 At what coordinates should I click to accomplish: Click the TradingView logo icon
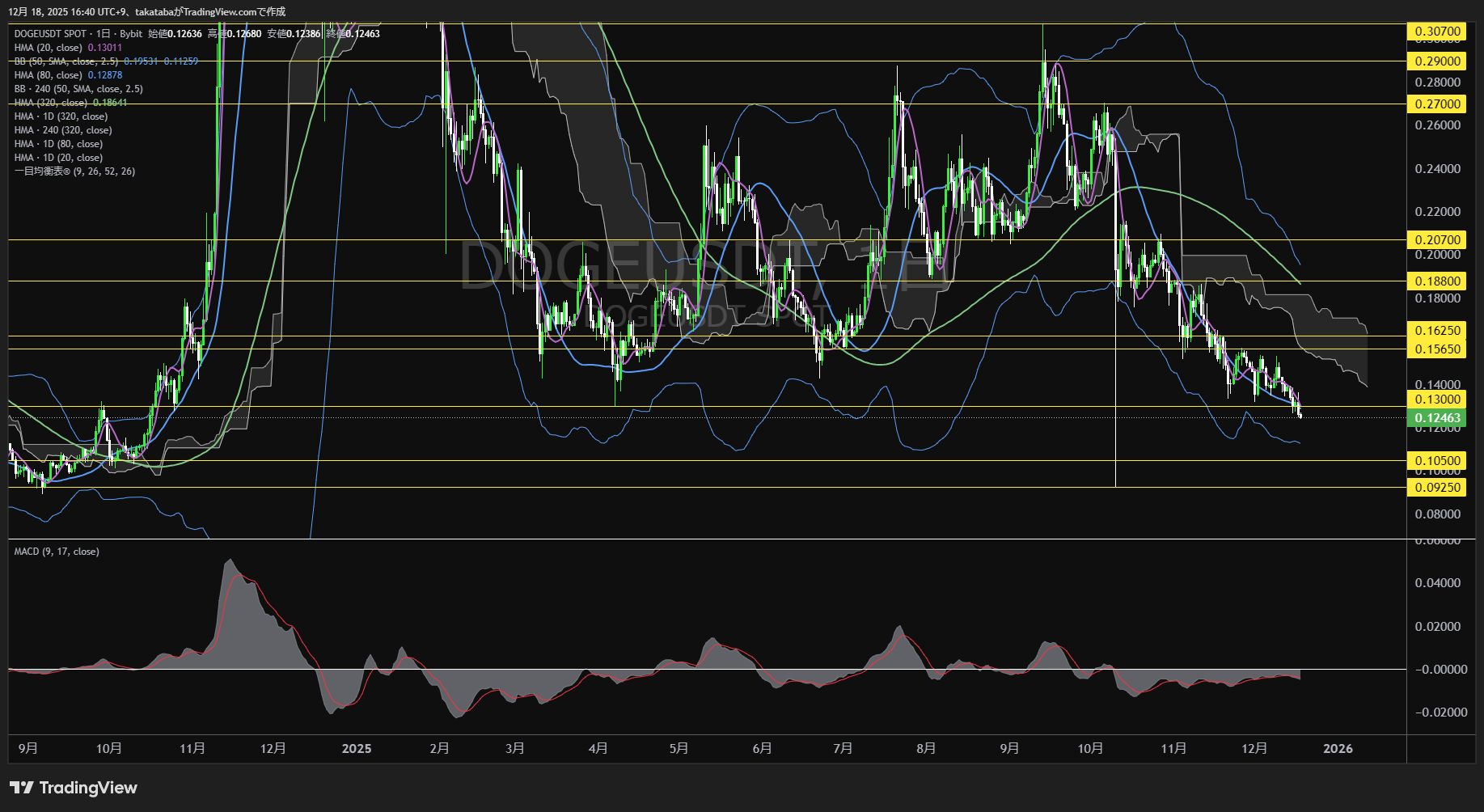coord(22,788)
